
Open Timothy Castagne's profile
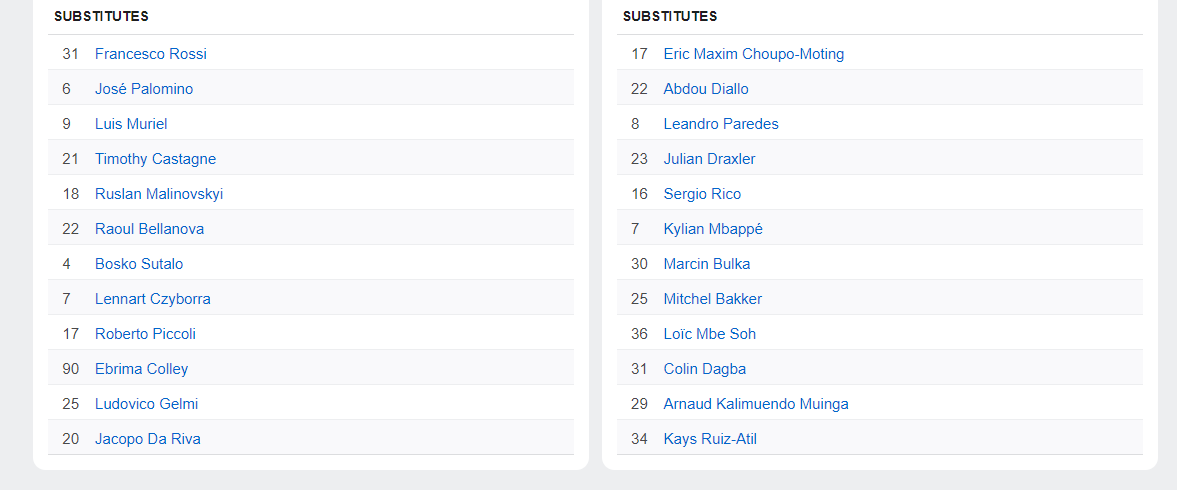(x=155, y=159)
